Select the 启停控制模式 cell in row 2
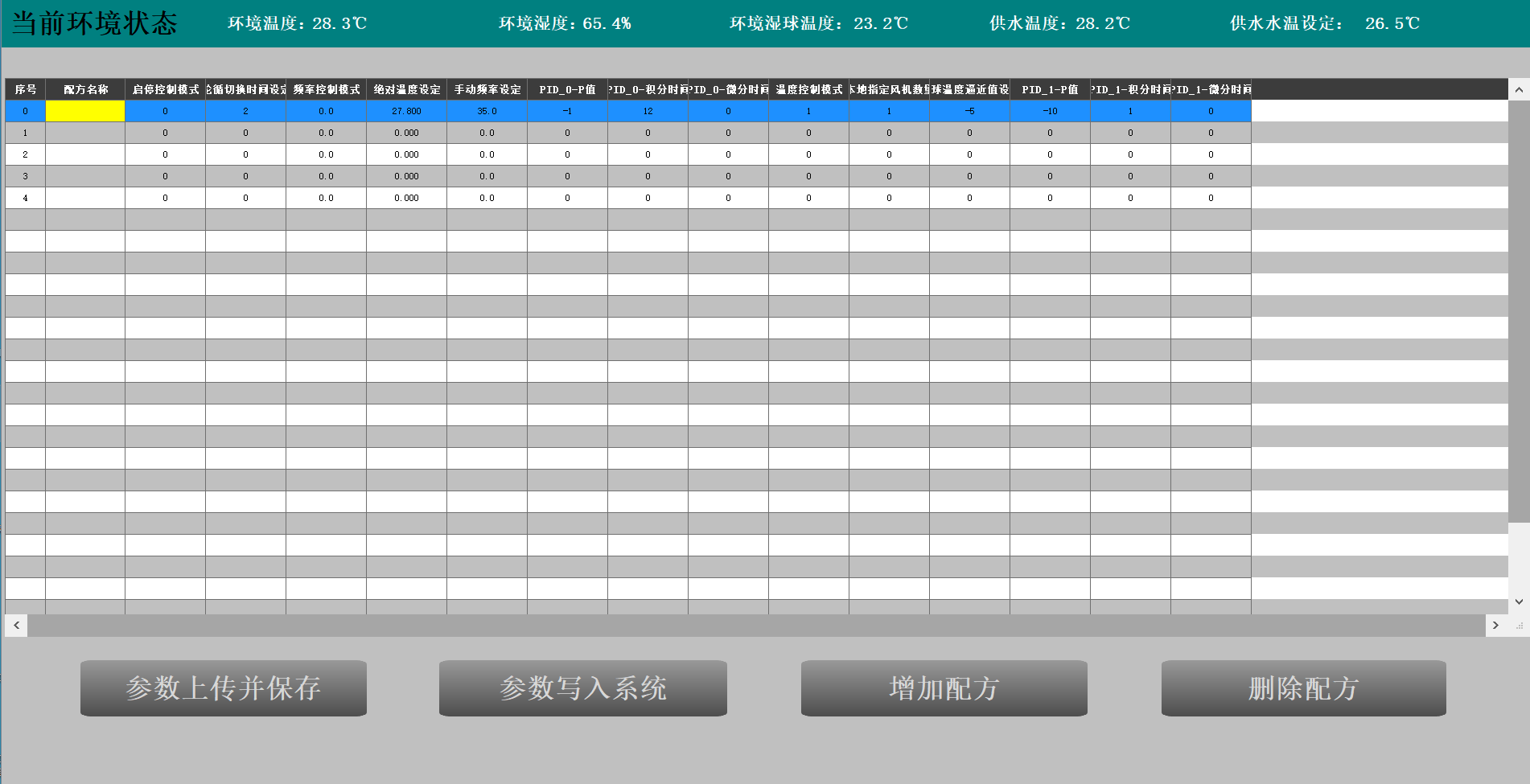 [x=165, y=154]
